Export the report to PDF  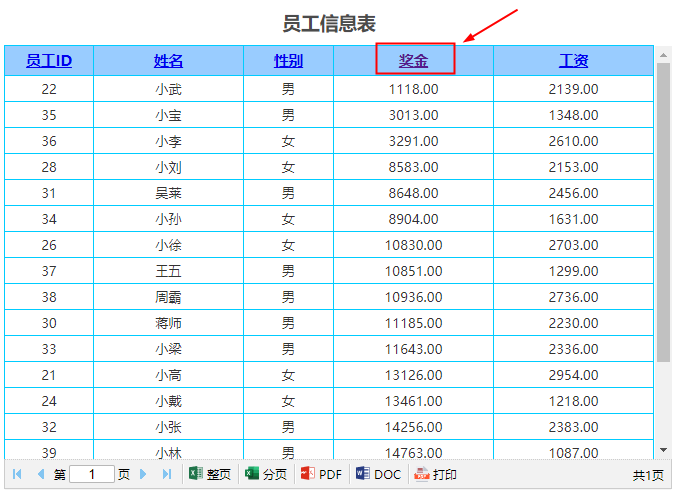click(x=321, y=474)
